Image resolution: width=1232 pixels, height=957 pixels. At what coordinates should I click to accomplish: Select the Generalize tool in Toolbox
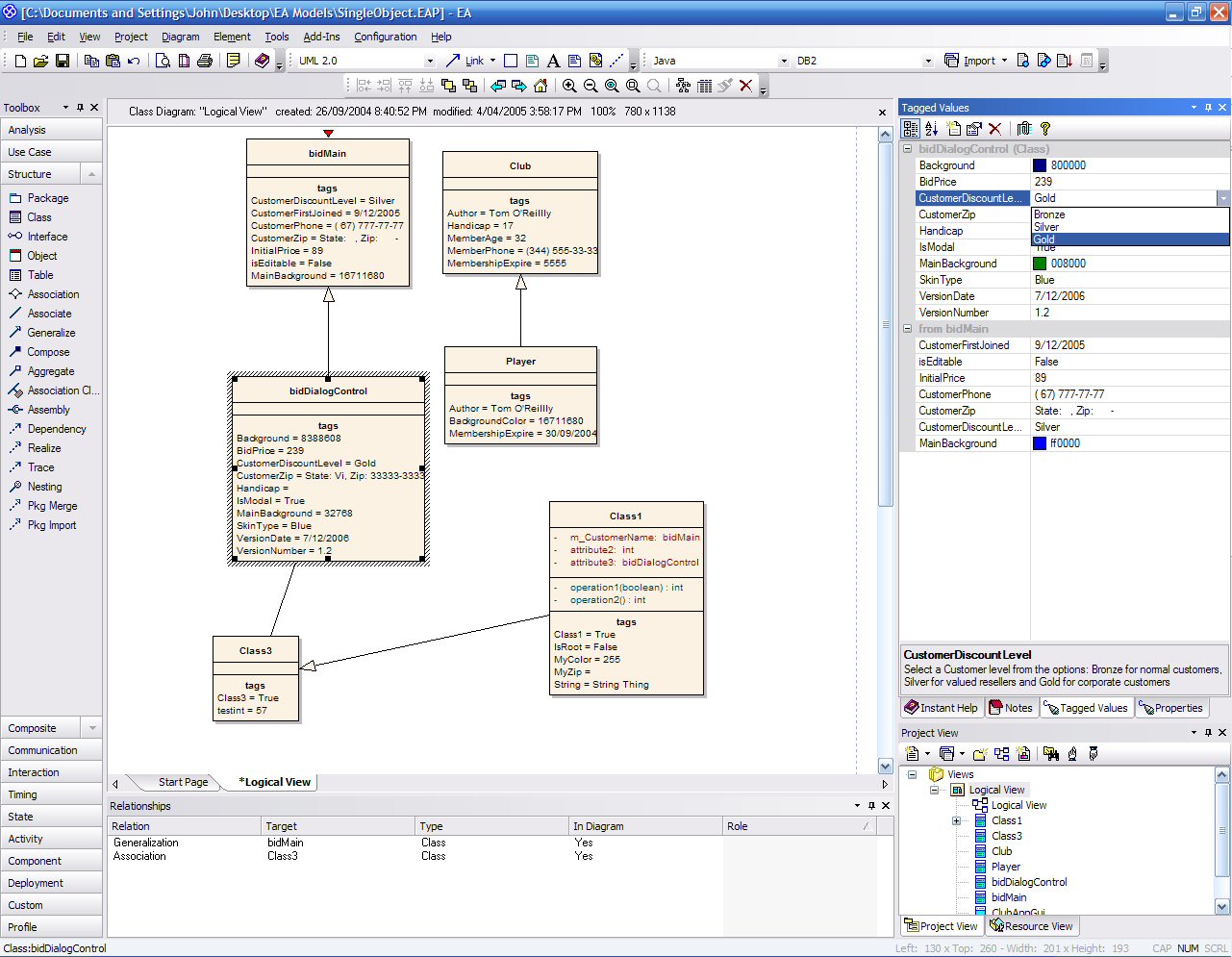(51, 333)
